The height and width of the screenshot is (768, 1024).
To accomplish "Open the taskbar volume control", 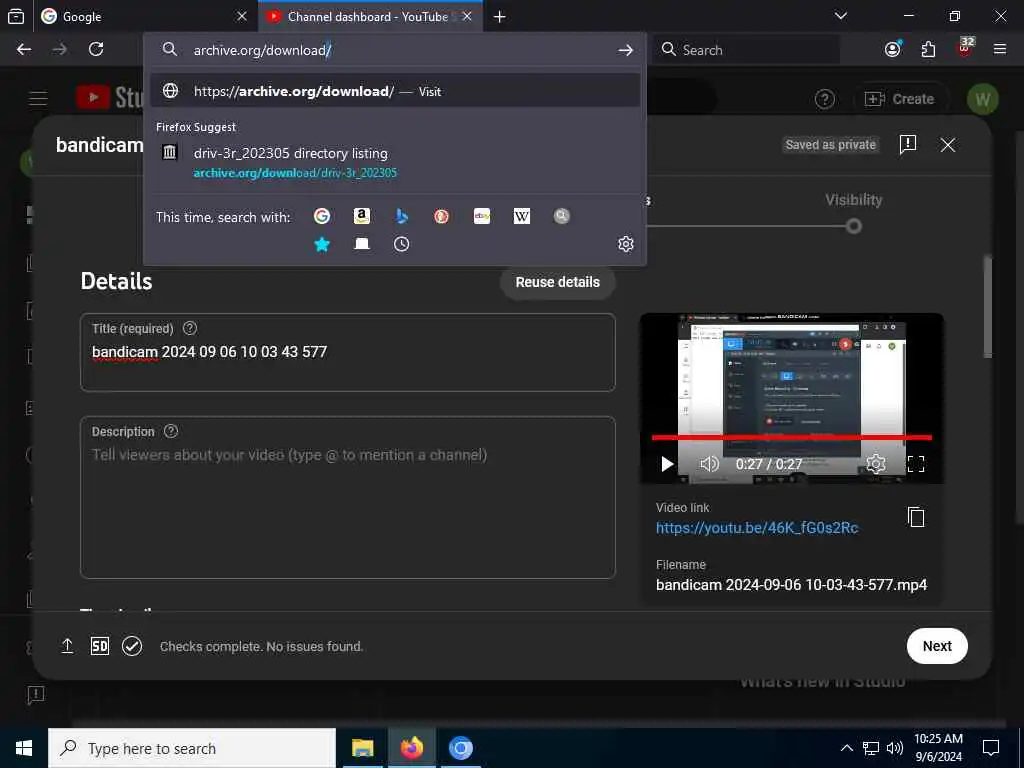I will [895, 748].
